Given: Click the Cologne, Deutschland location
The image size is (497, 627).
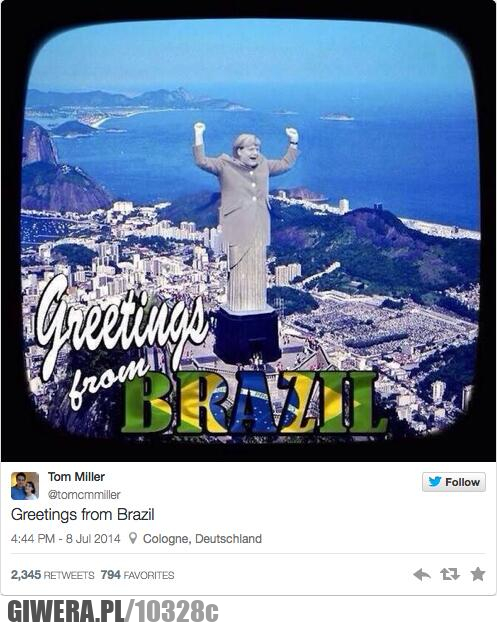Looking at the screenshot, I should pyautogui.click(x=202, y=539).
